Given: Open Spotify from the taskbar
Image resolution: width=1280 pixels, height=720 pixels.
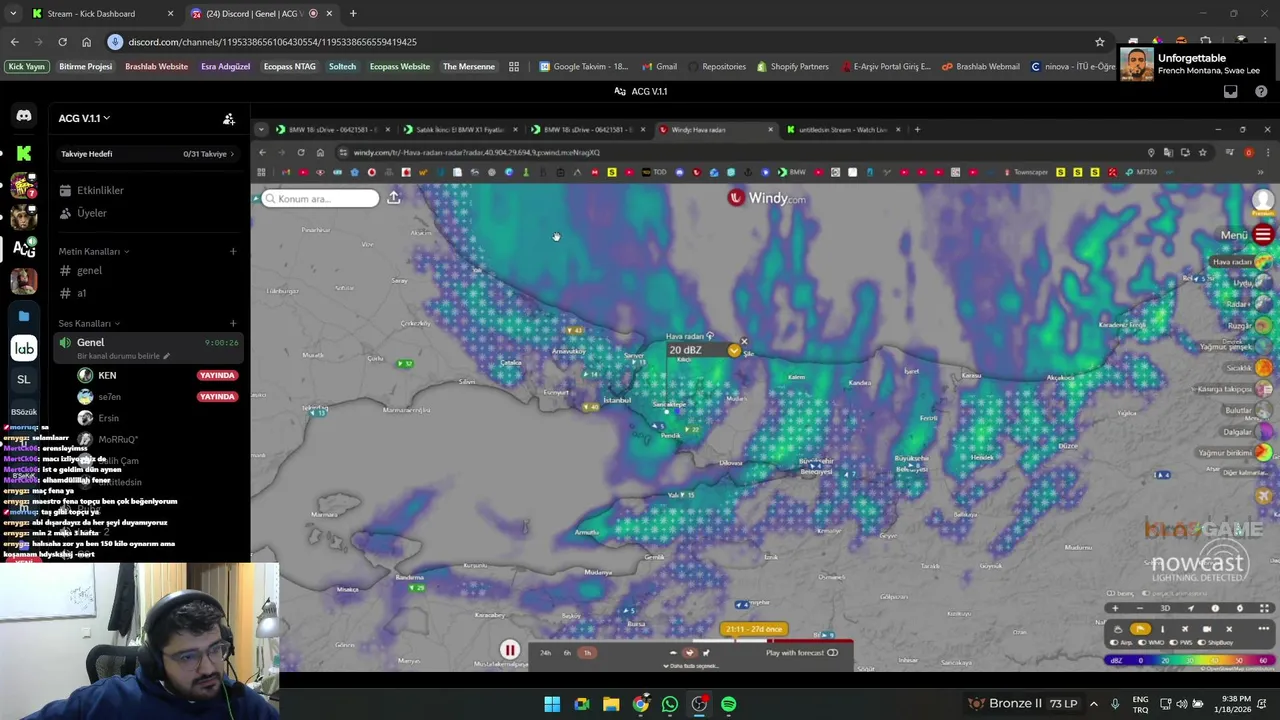Looking at the screenshot, I should (x=729, y=704).
